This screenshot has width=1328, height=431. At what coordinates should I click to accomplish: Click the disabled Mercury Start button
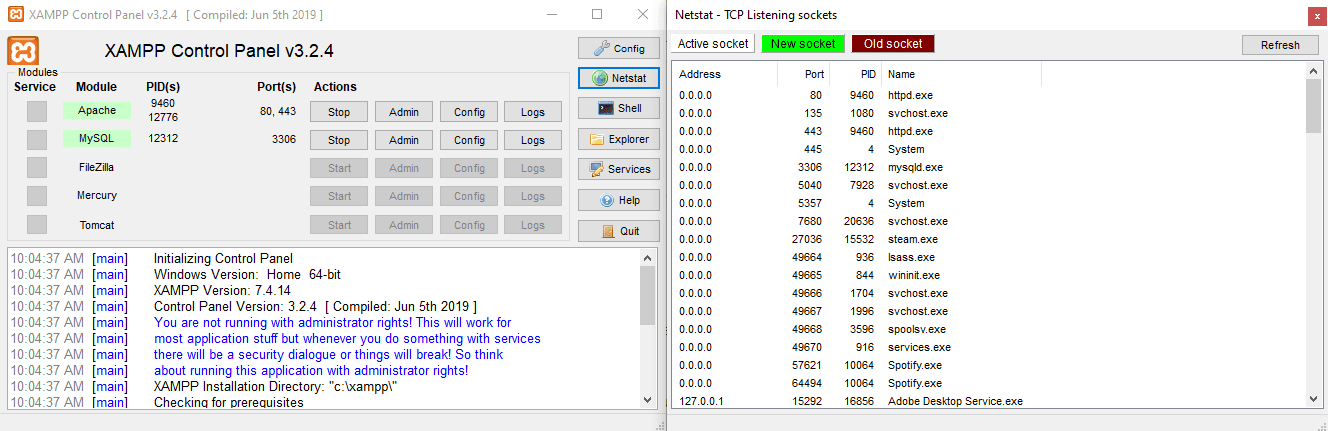339,196
